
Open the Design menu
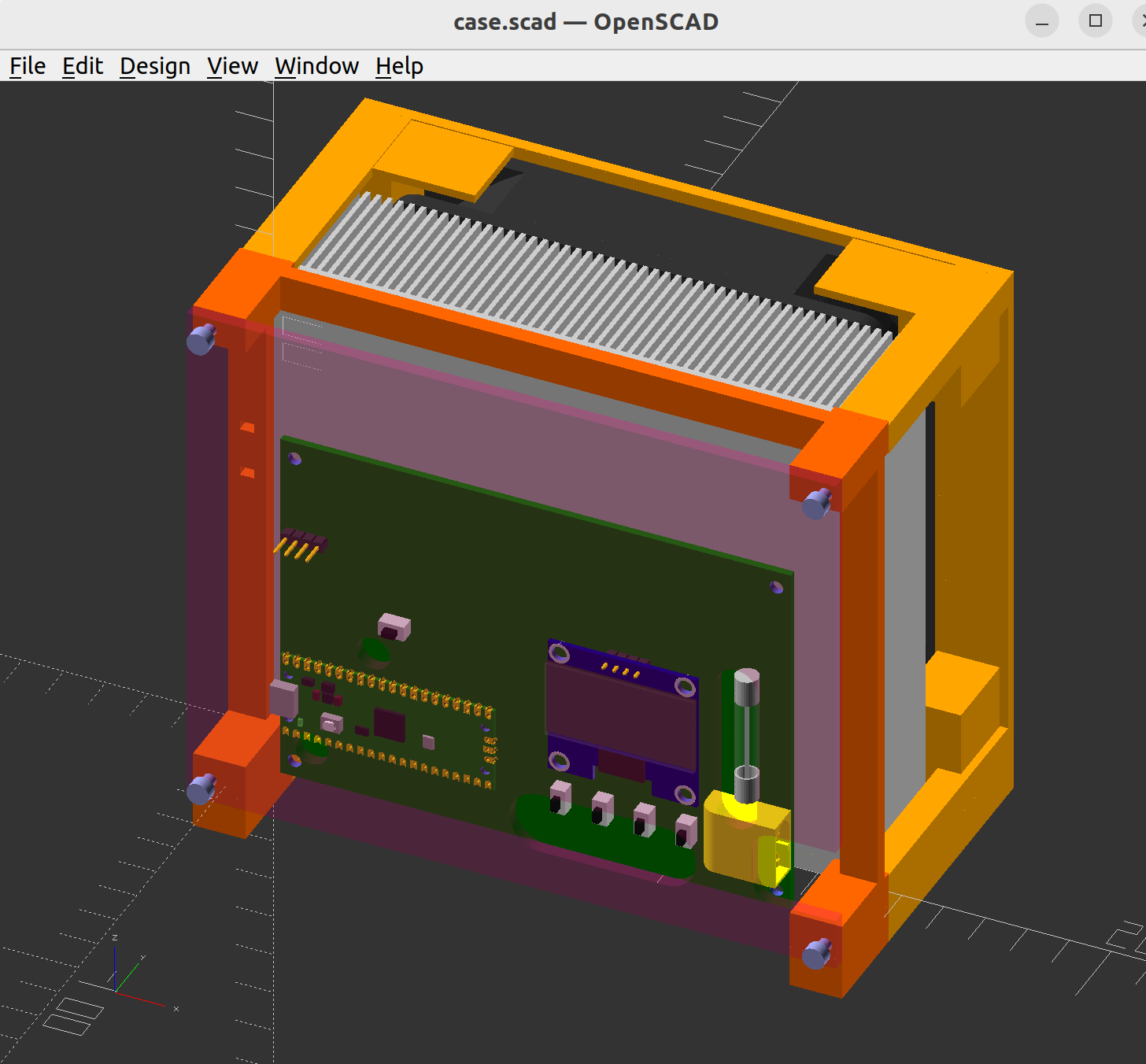pos(154,66)
